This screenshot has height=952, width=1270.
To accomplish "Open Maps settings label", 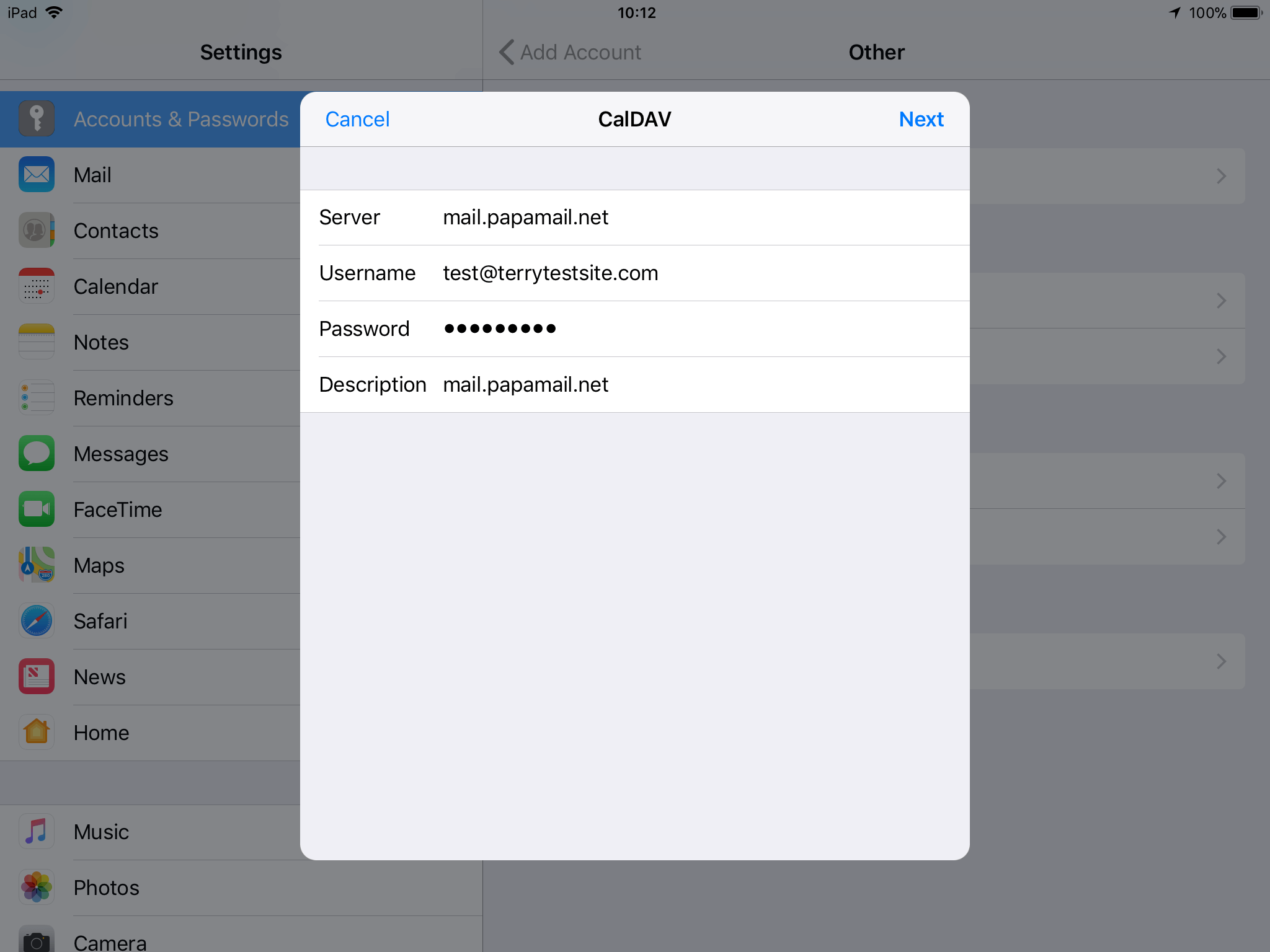I will click(x=99, y=565).
